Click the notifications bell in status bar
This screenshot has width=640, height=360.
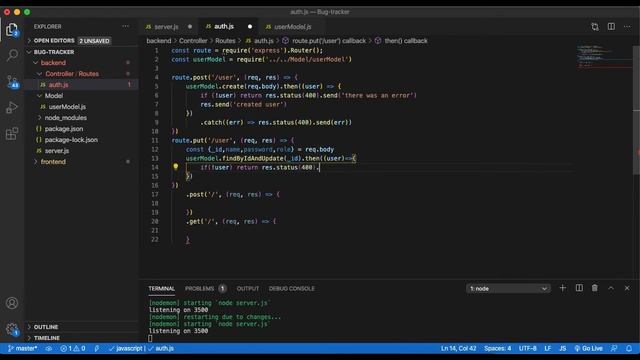(629, 349)
